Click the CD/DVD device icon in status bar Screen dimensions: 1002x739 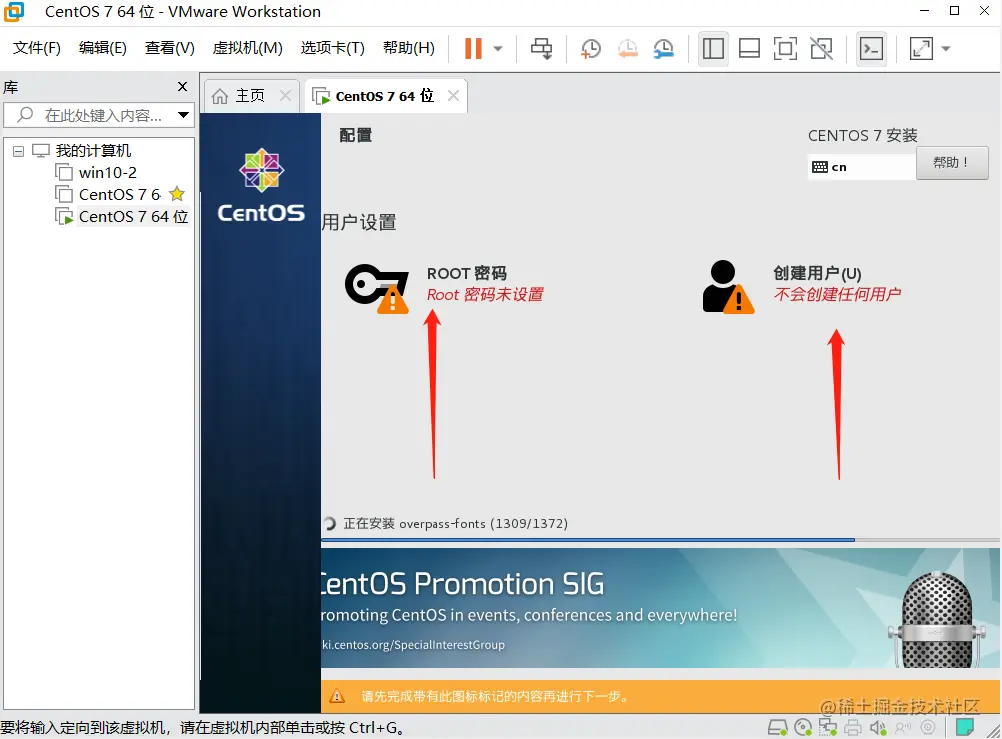coord(803,728)
